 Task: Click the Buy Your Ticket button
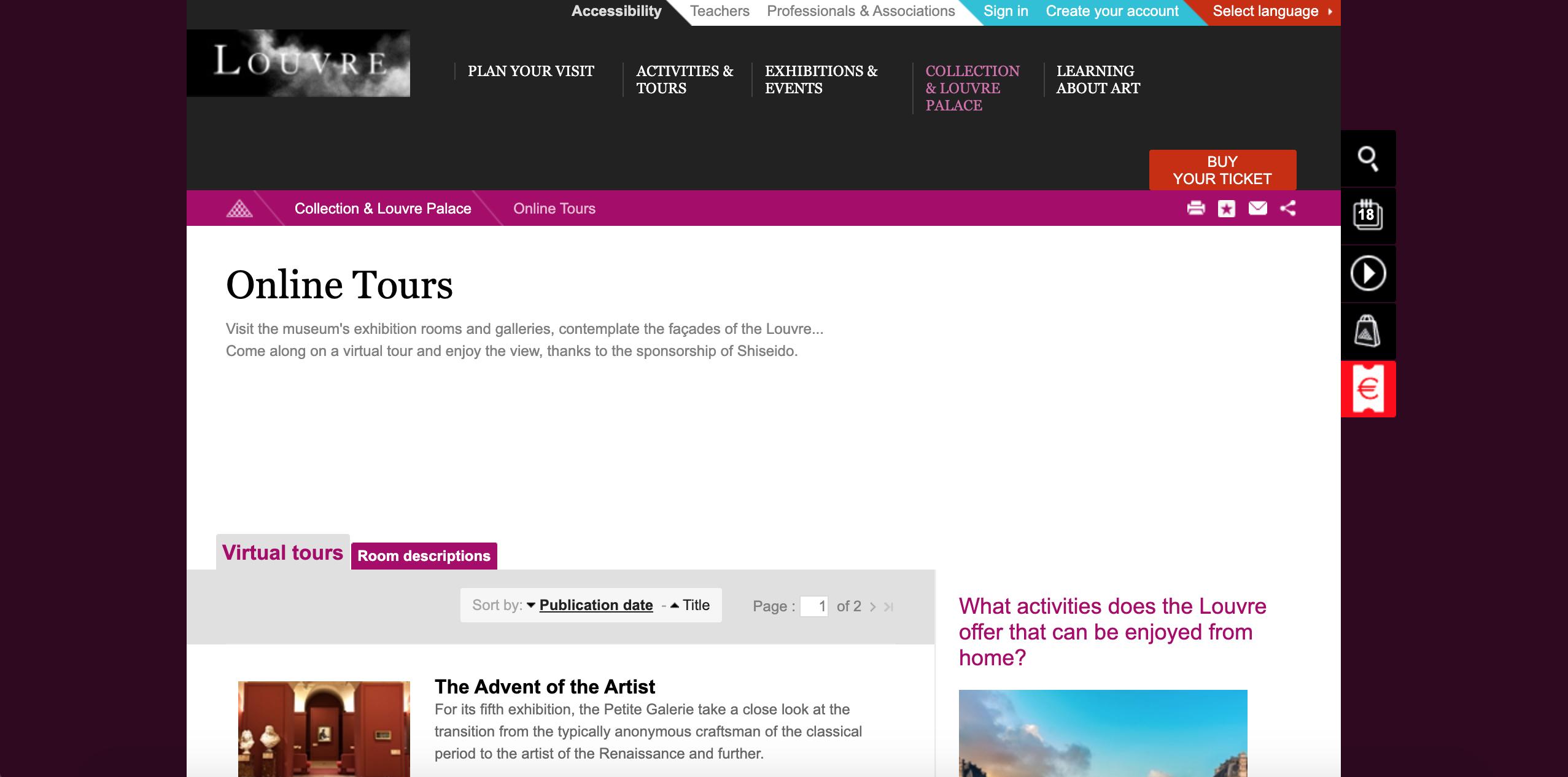(x=1222, y=170)
